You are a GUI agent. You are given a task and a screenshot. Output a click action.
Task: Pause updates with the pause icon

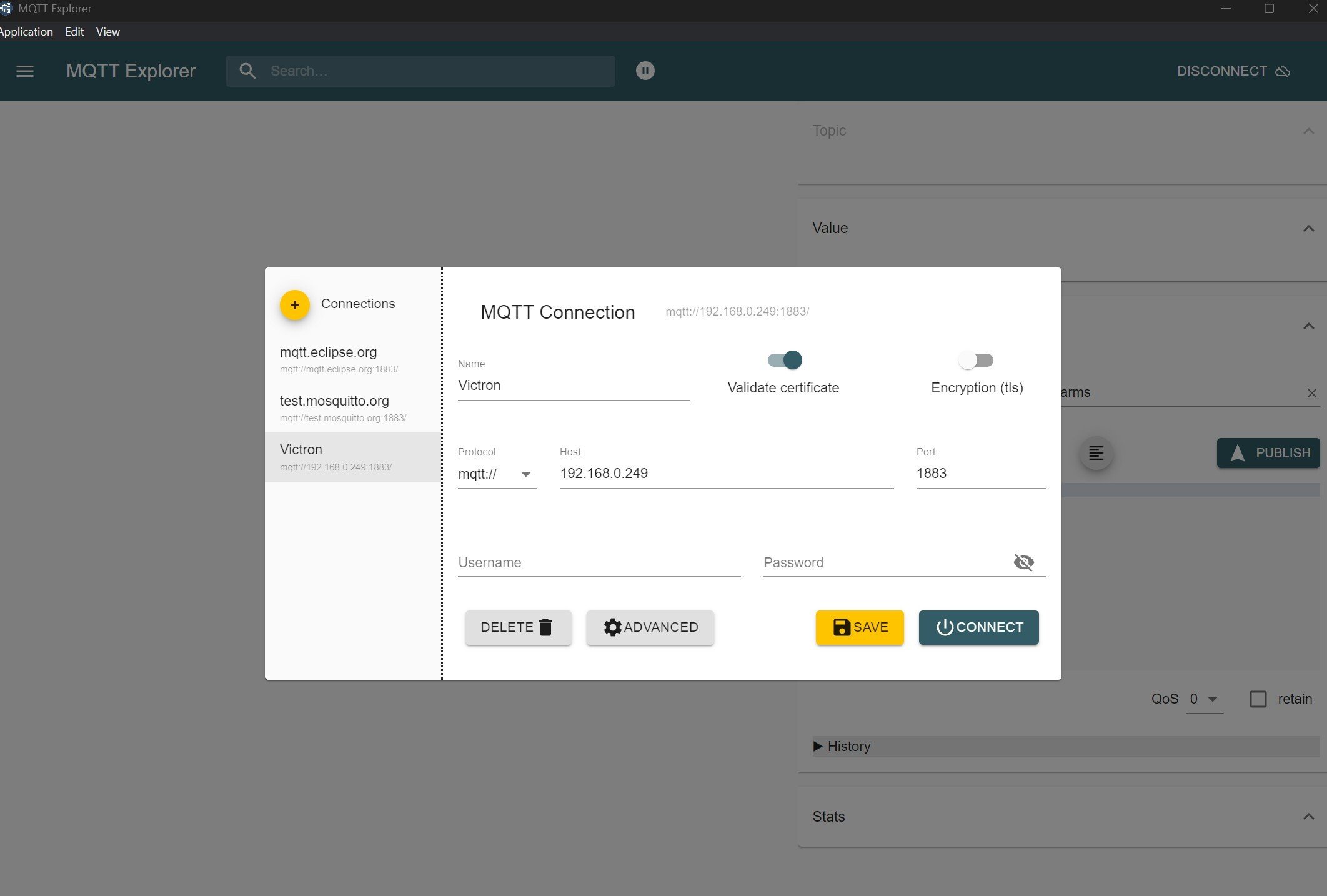coord(645,71)
